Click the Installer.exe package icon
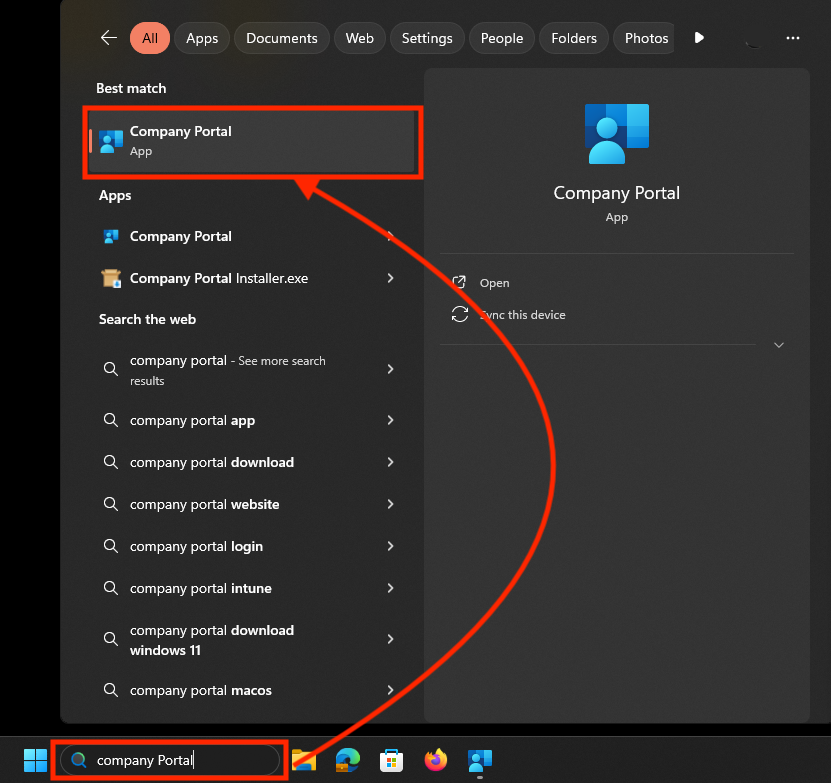Viewport: 831px width, 783px height. point(111,278)
